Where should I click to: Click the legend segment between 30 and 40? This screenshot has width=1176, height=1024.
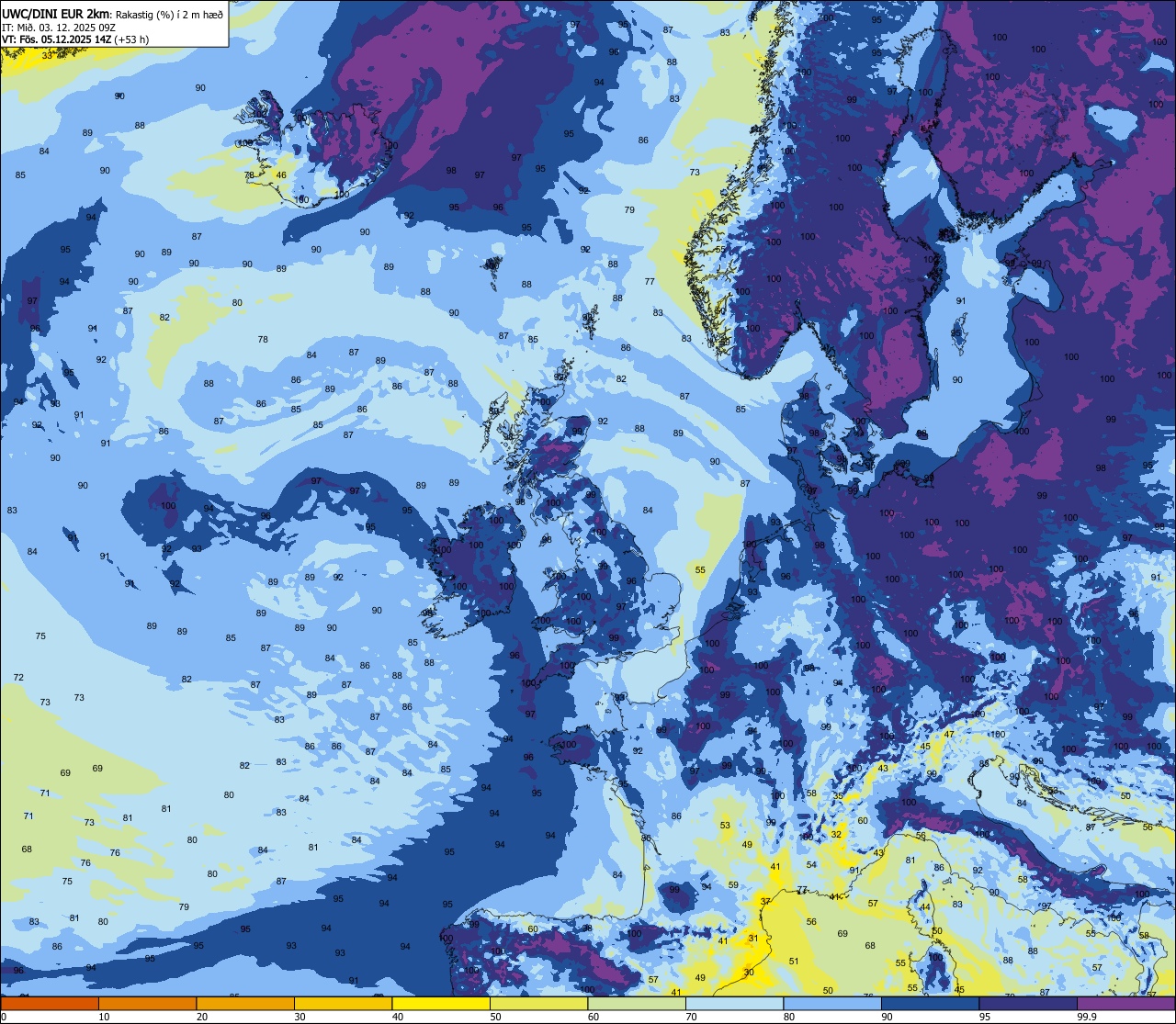point(343,1003)
